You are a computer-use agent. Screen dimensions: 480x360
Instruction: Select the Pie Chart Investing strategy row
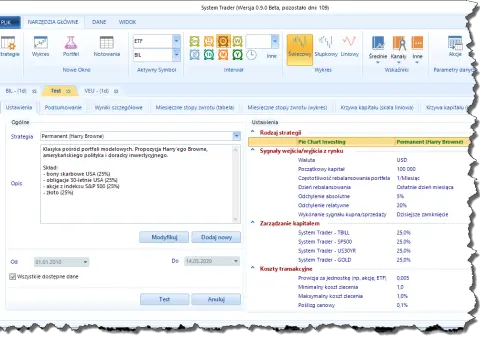pyautogui.click(x=359, y=142)
